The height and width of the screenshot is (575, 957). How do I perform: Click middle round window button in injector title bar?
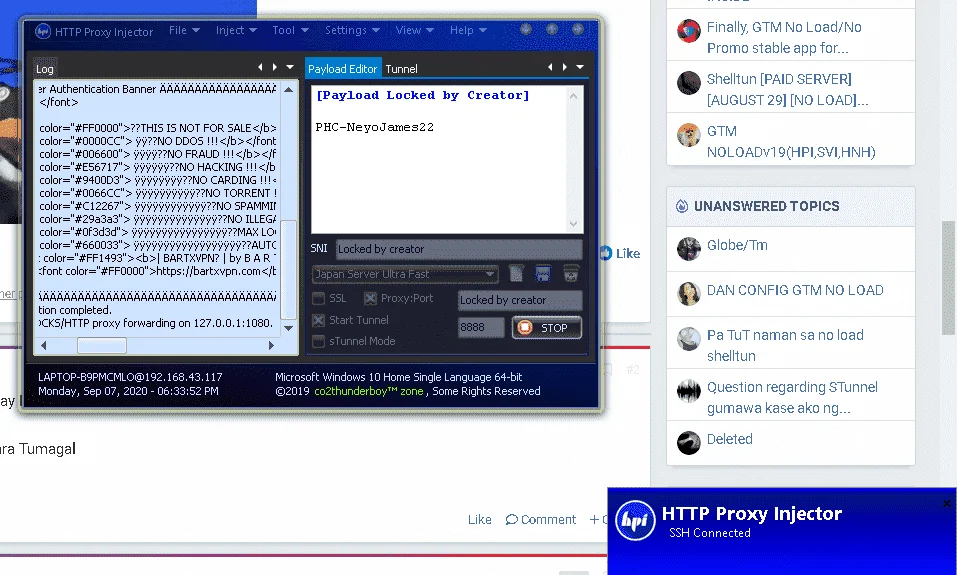[x=552, y=29]
